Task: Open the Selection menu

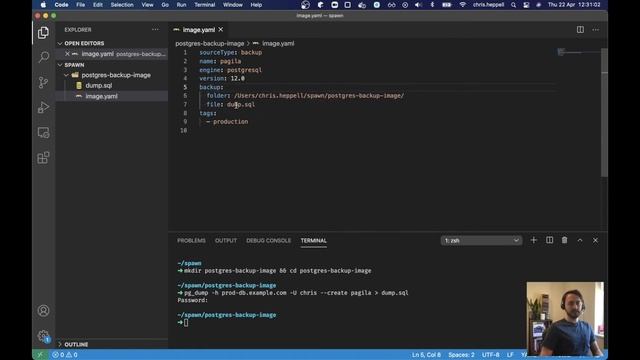Action: point(122,5)
